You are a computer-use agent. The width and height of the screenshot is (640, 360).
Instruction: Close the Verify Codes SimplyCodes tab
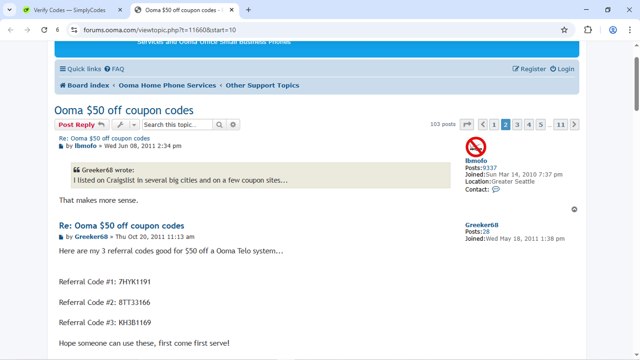pyautogui.click(x=120, y=10)
